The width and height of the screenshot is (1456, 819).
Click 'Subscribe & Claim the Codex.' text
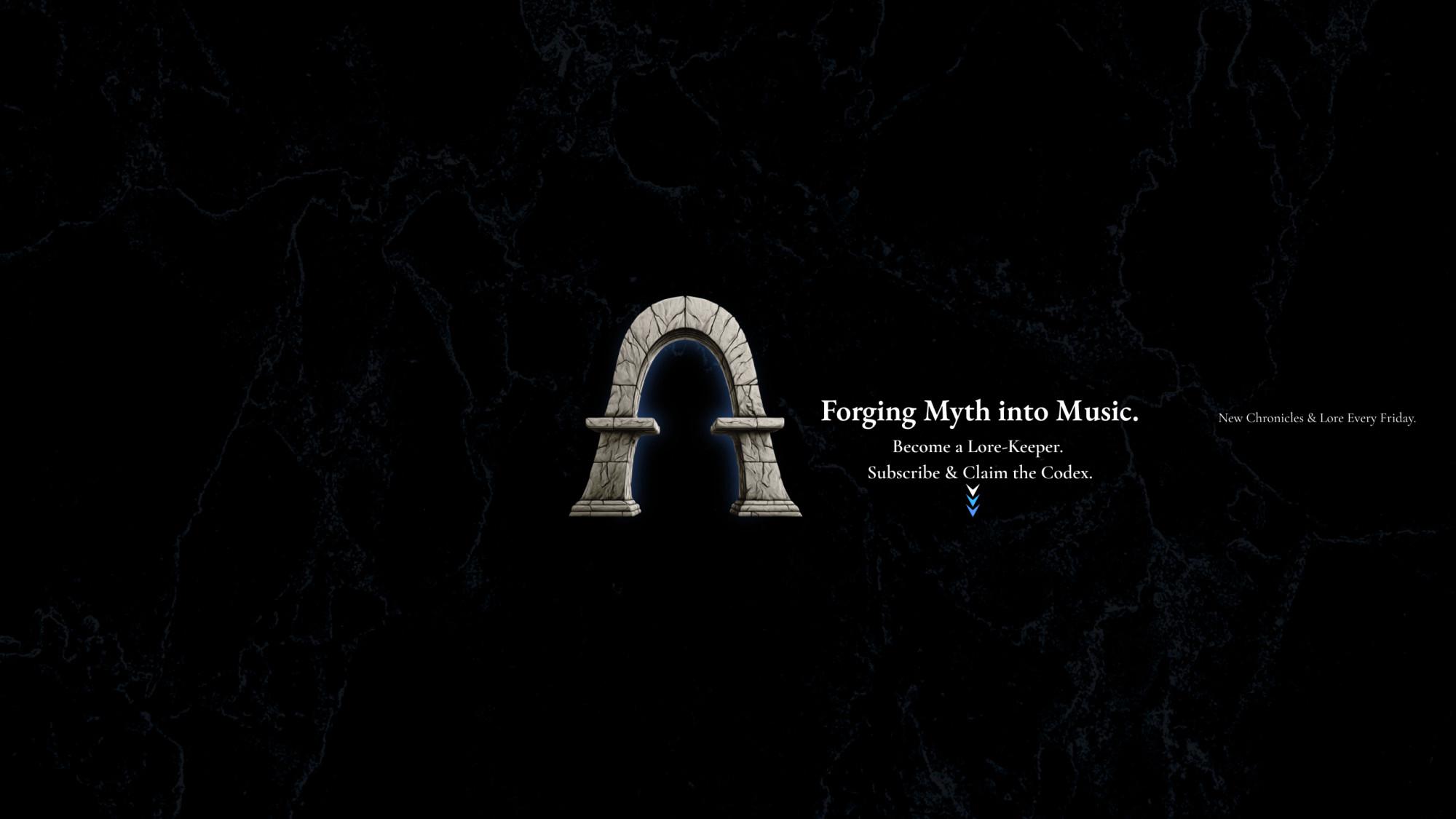[x=979, y=472]
